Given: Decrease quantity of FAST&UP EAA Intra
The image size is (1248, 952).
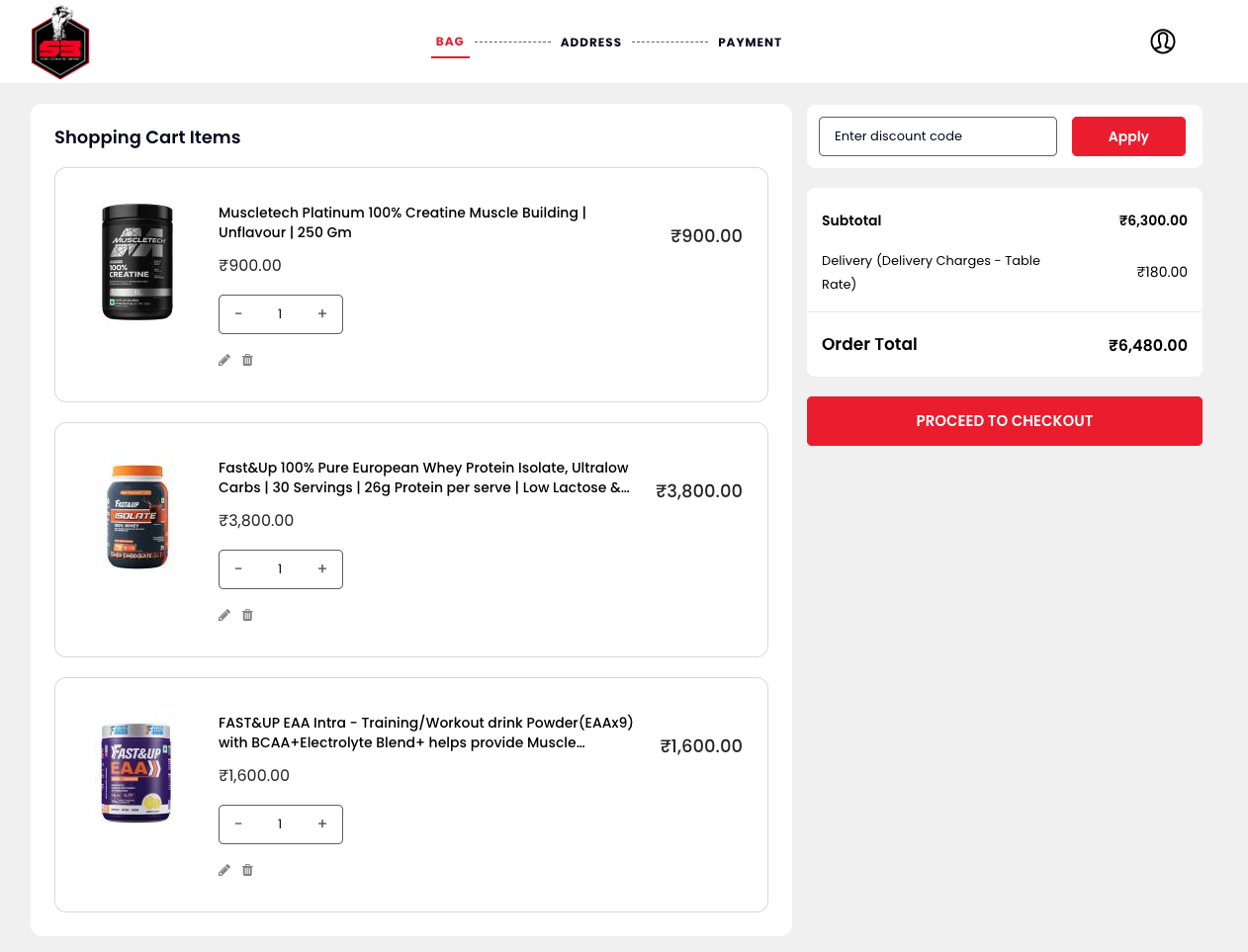Looking at the screenshot, I should click(238, 824).
